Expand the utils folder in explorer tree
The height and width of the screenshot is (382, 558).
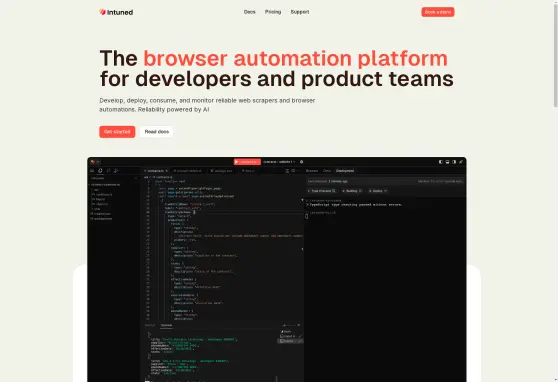tap(97, 209)
